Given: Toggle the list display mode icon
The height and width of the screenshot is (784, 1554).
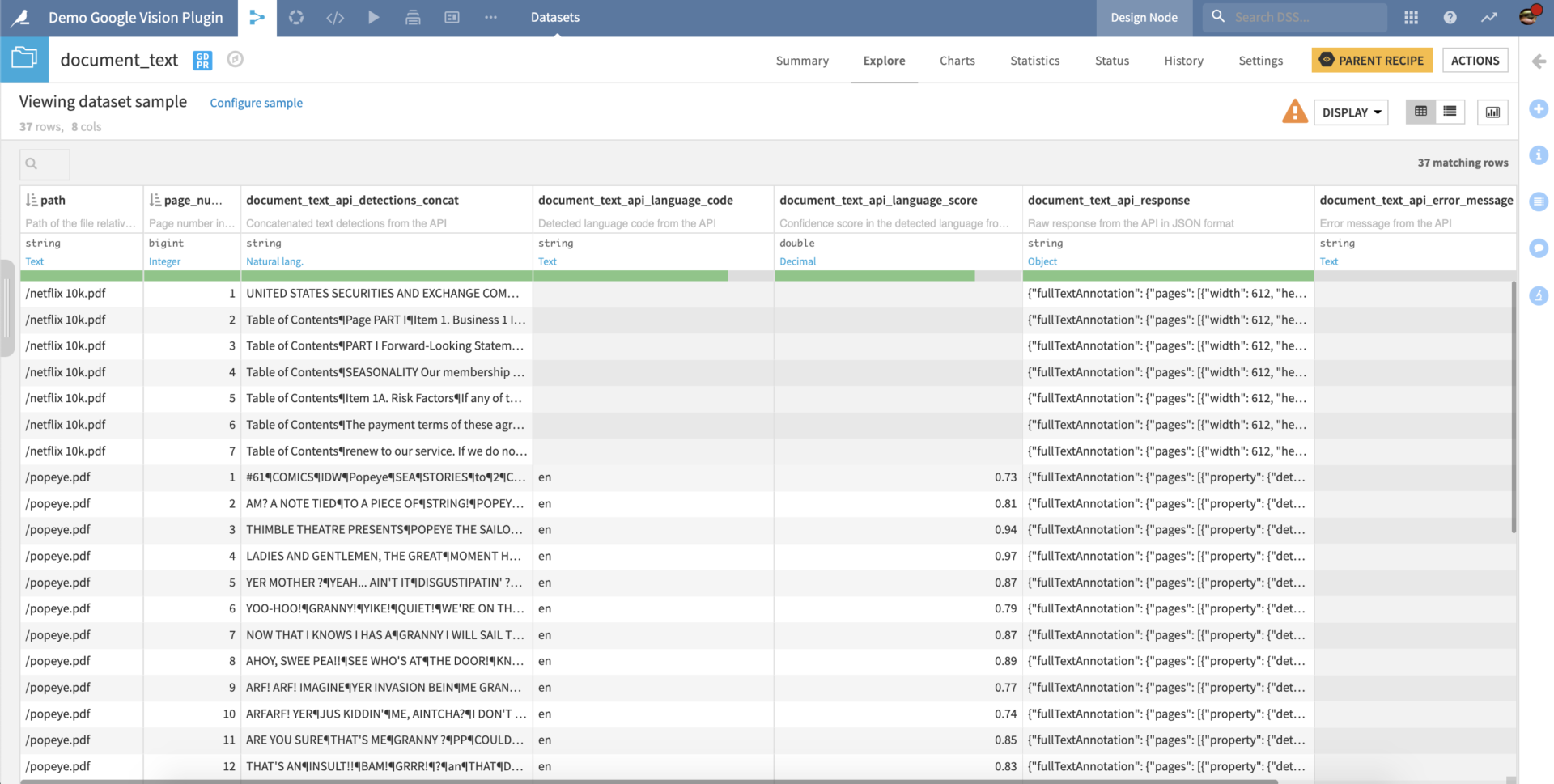Looking at the screenshot, I should (1450, 112).
